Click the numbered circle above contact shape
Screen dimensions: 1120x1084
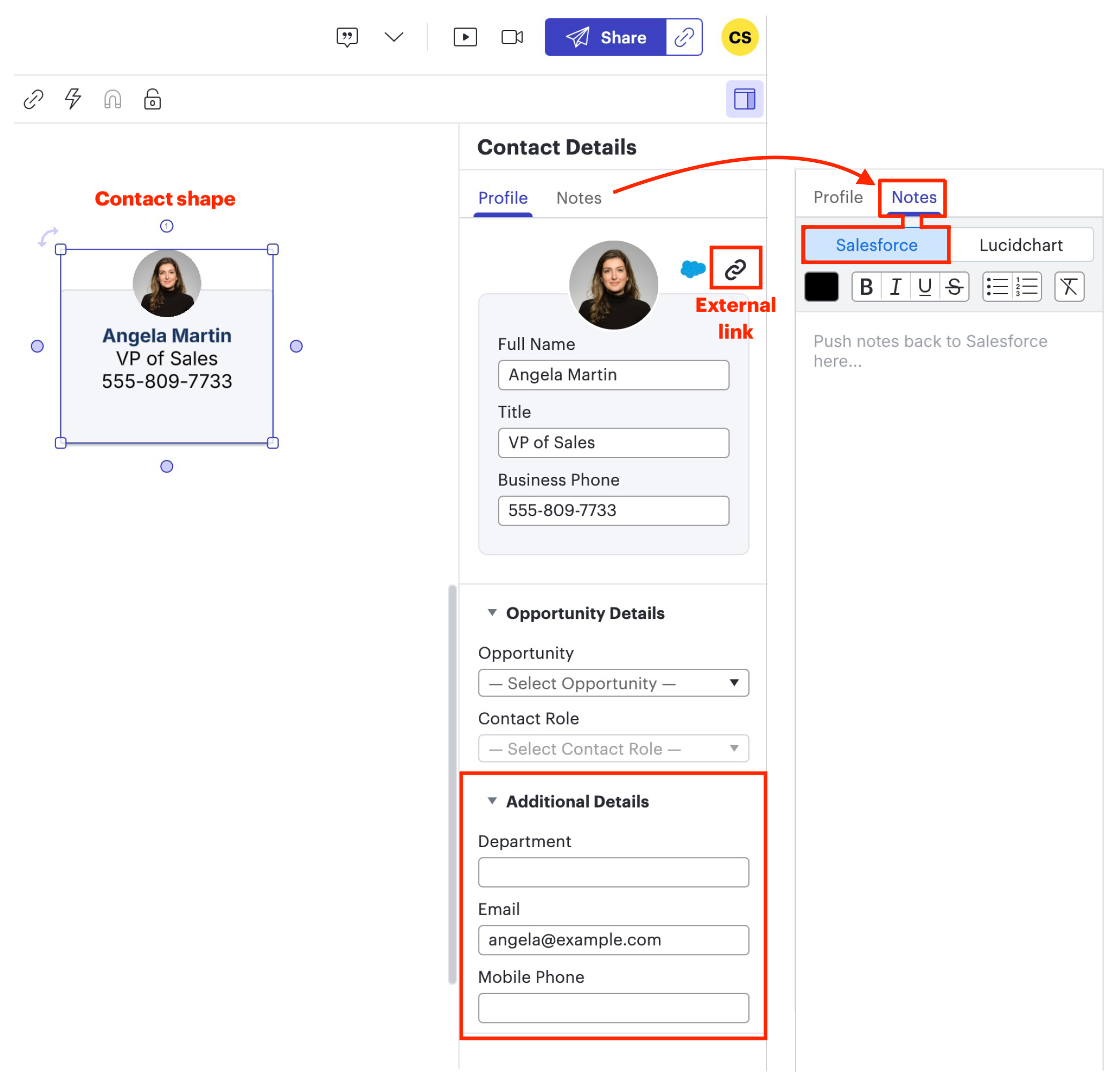[x=166, y=227]
